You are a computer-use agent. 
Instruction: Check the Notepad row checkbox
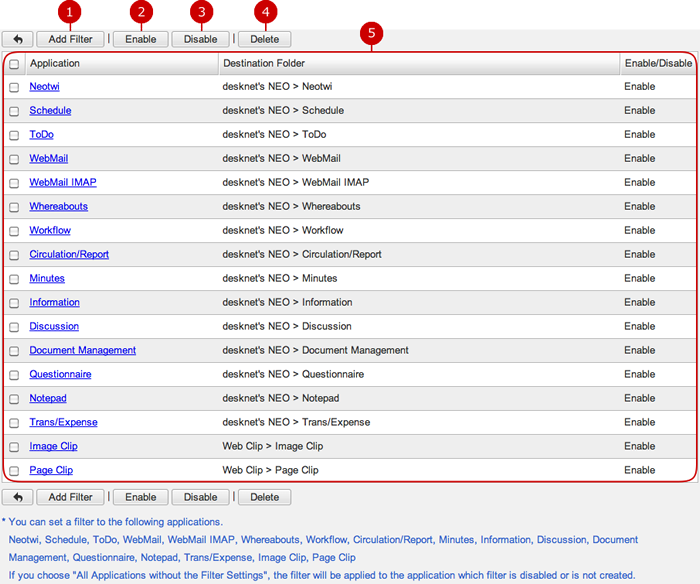pos(14,399)
